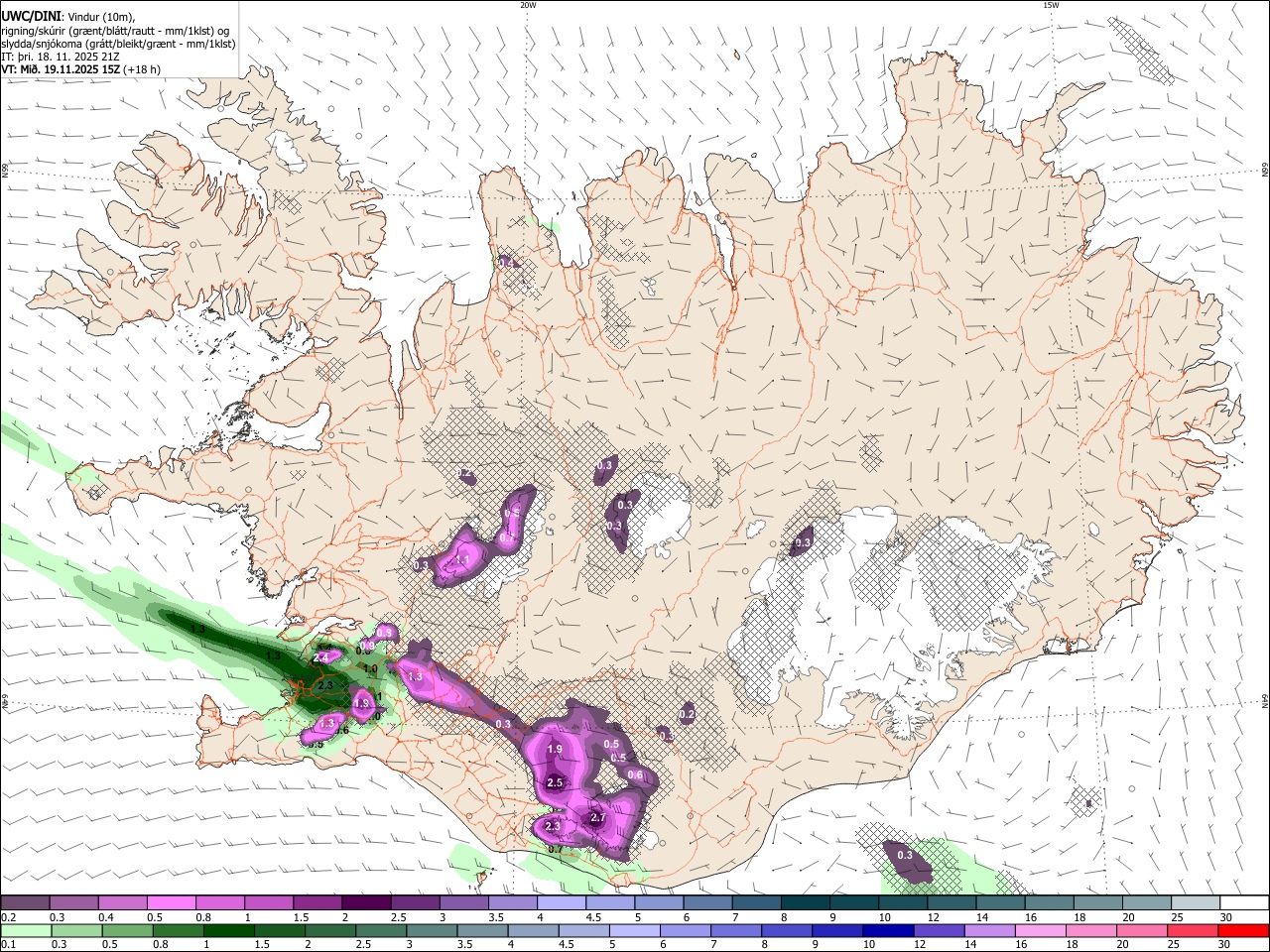This screenshot has height=952, width=1270.
Task: Click the darkest purple 2–2.5 swatch in upper legend
Action: point(366,903)
